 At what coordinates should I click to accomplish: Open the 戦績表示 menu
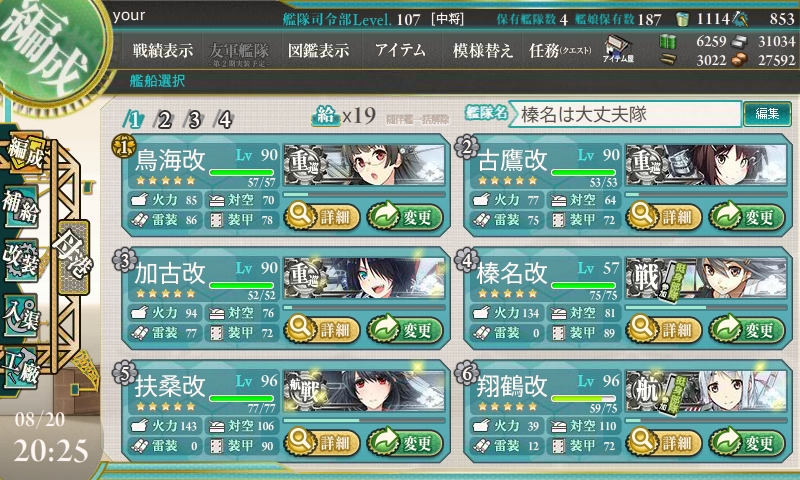coord(163,50)
